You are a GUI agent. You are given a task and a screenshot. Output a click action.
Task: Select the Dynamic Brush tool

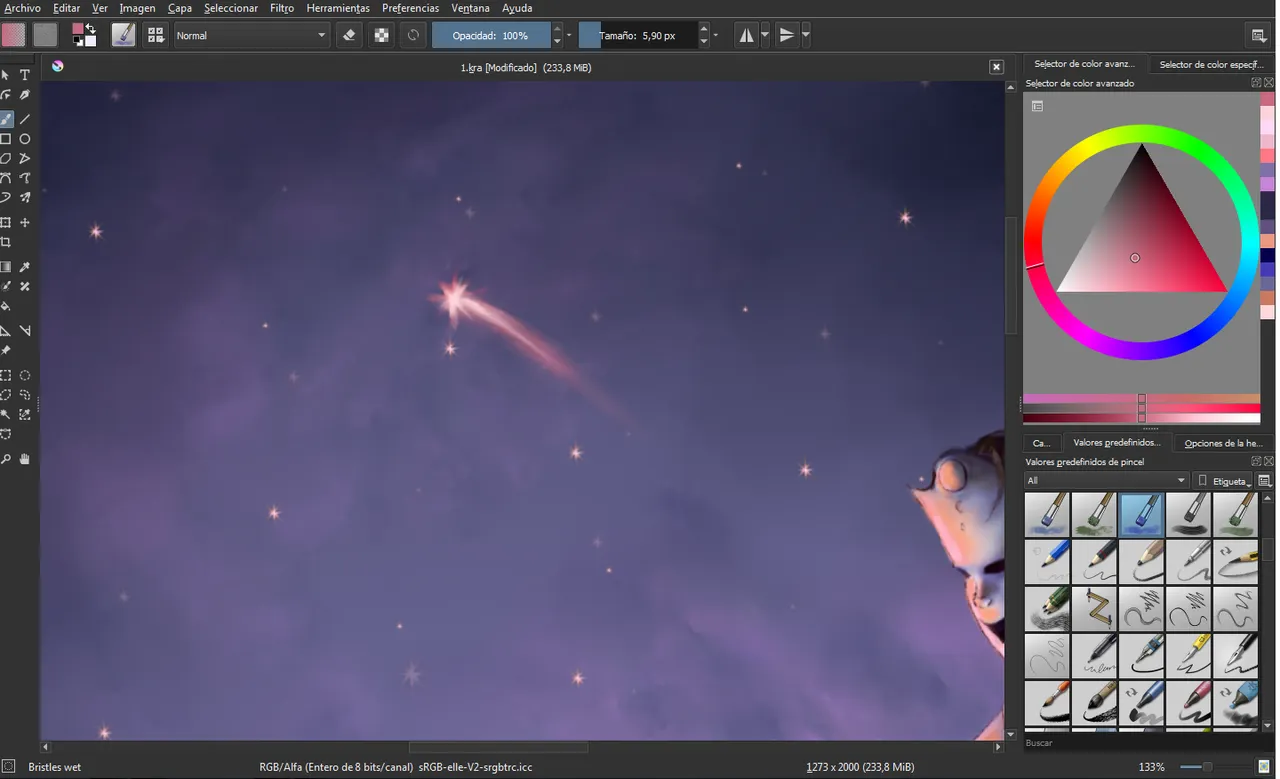(x=6, y=197)
